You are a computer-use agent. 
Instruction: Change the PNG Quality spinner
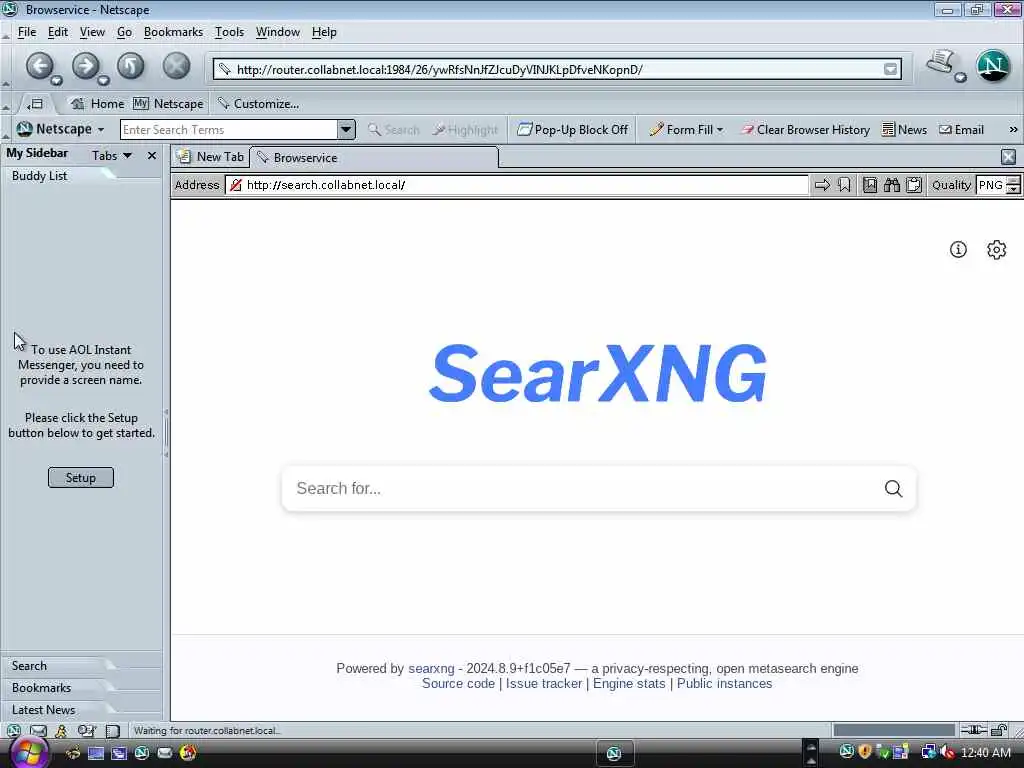[1013, 185]
